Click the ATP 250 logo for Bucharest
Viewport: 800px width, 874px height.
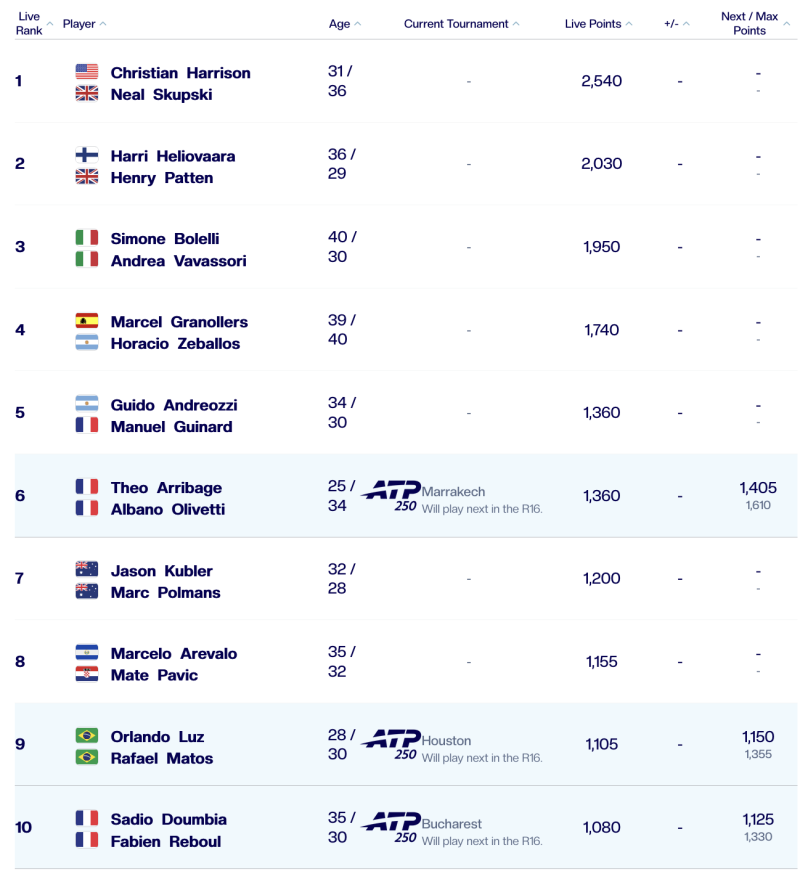[x=390, y=827]
